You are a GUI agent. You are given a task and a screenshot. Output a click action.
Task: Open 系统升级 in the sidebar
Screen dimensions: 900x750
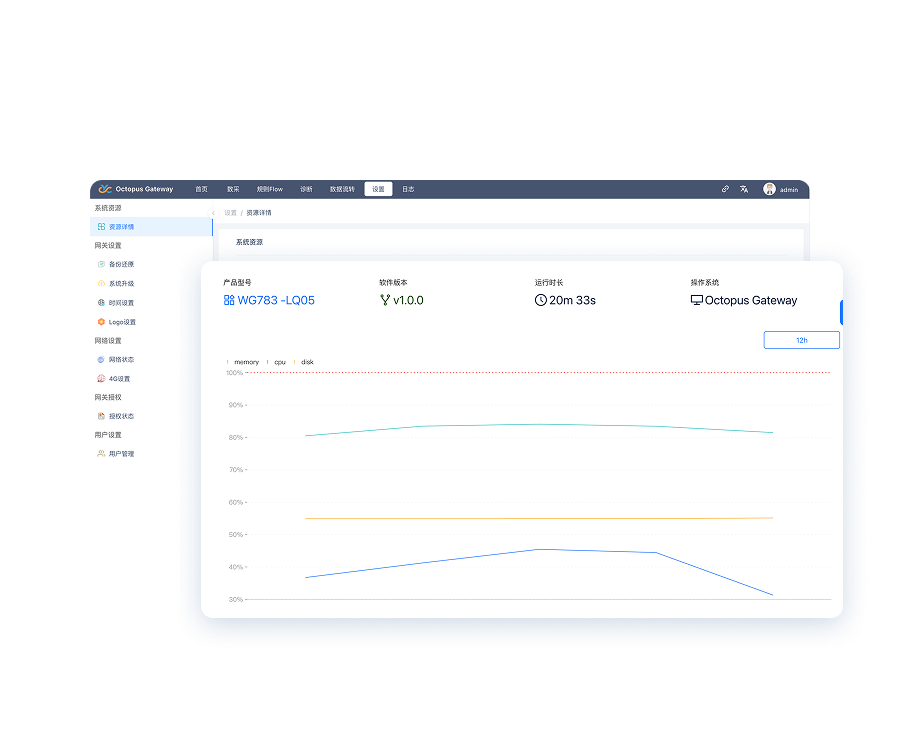click(121, 284)
